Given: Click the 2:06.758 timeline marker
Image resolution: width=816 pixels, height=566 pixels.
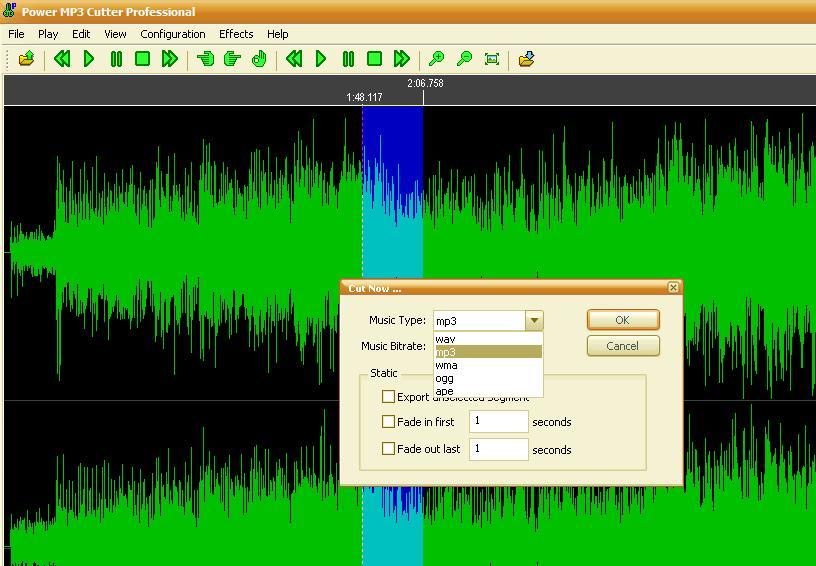Looking at the screenshot, I should [424, 85].
